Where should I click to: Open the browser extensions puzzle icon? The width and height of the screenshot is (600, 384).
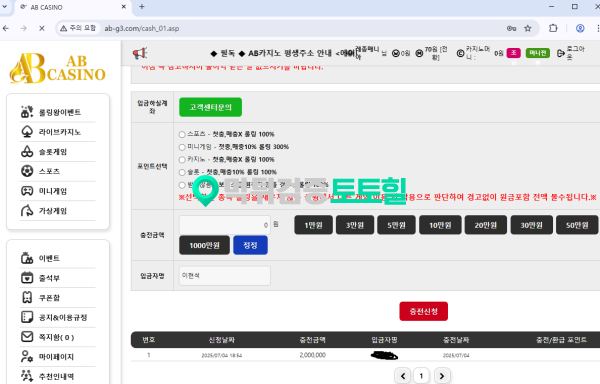tap(553, 28)
